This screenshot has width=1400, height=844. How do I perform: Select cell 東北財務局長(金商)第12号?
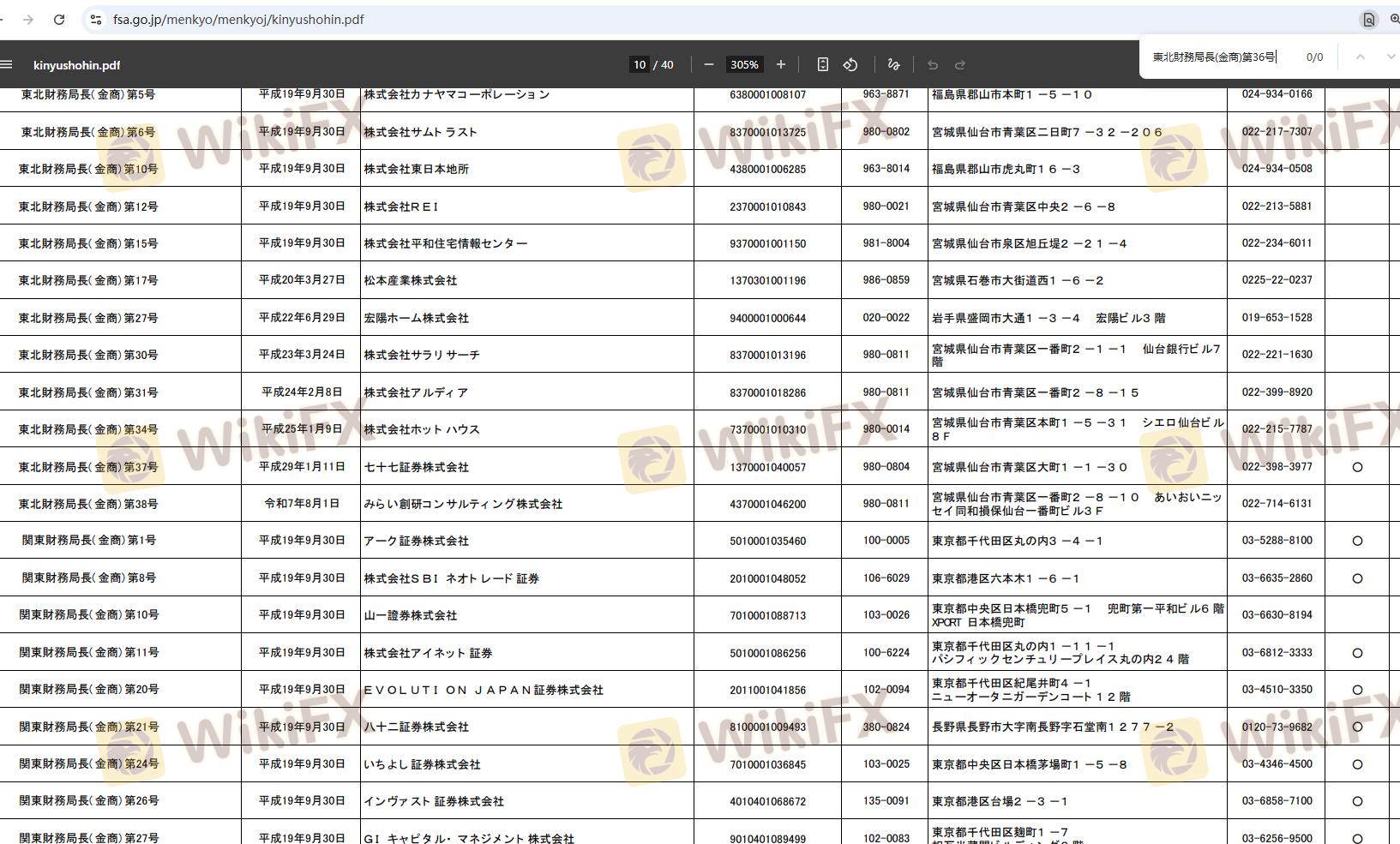(x=88, y=207)
